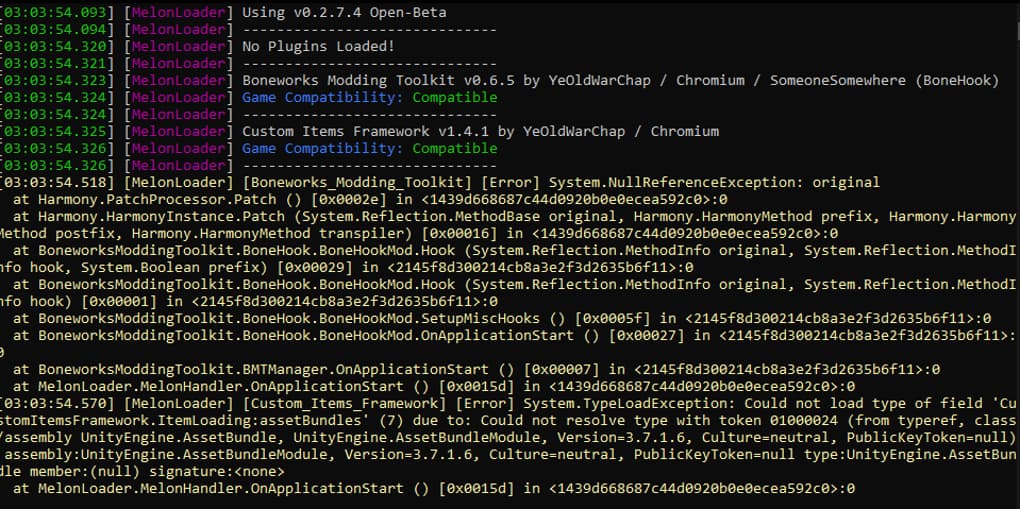Screen dimensions: 1020x509
Task: Select the text 'Using v0.2.7.4 Open-Beta'
Action: (x=344, y=12)
